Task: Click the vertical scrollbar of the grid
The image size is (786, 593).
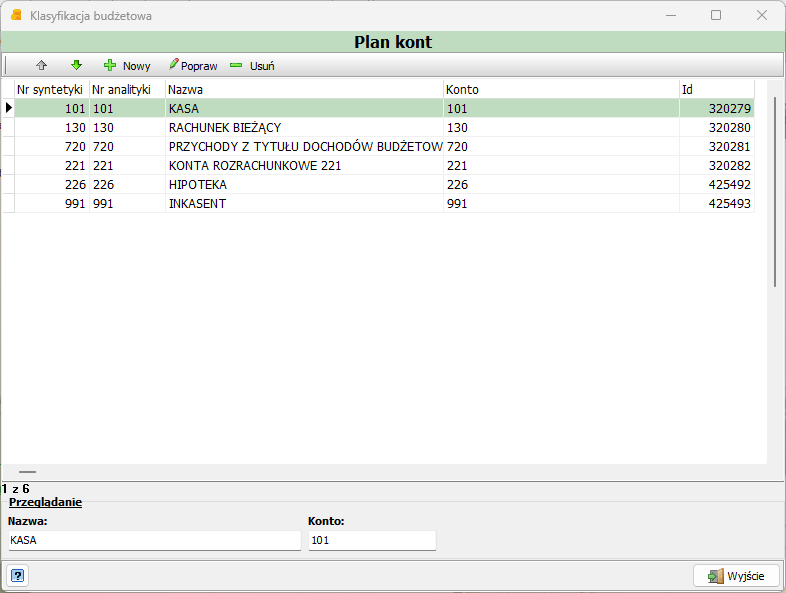Action: (775, 192)
